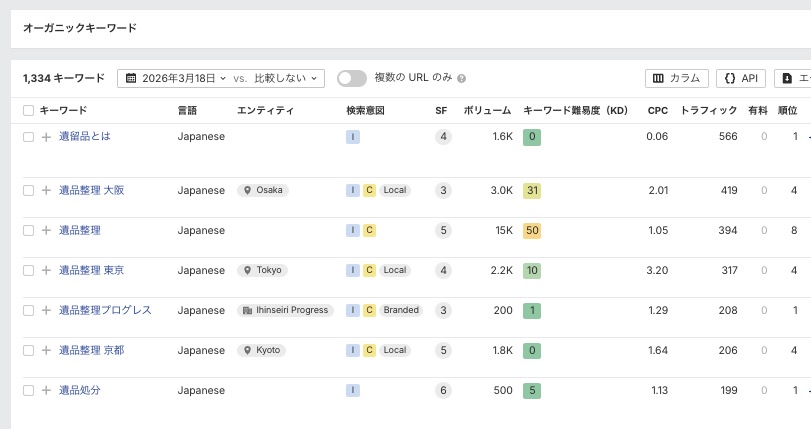This screenshot has height=429, width=811.
Task: Open the 2026年3月18日 date dropdown
Action: point(176,78)
